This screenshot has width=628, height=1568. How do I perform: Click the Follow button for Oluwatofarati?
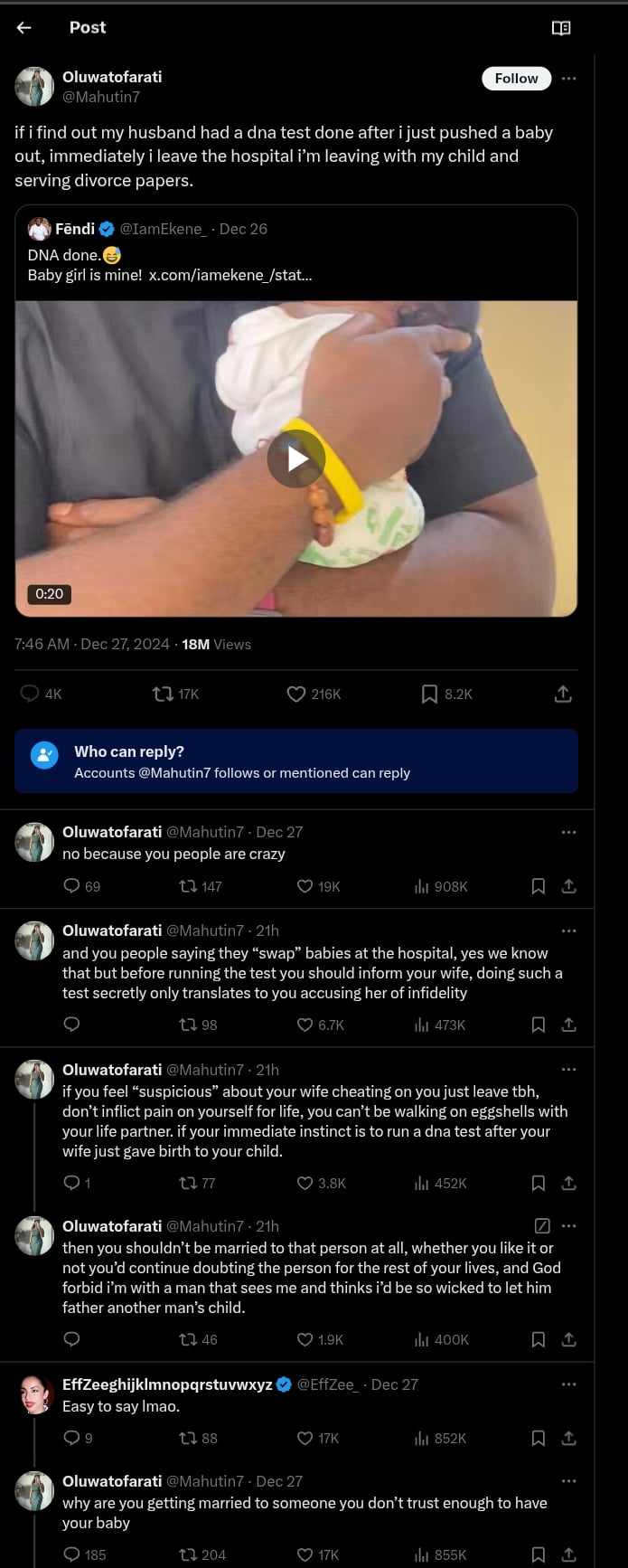coord(516,79)
